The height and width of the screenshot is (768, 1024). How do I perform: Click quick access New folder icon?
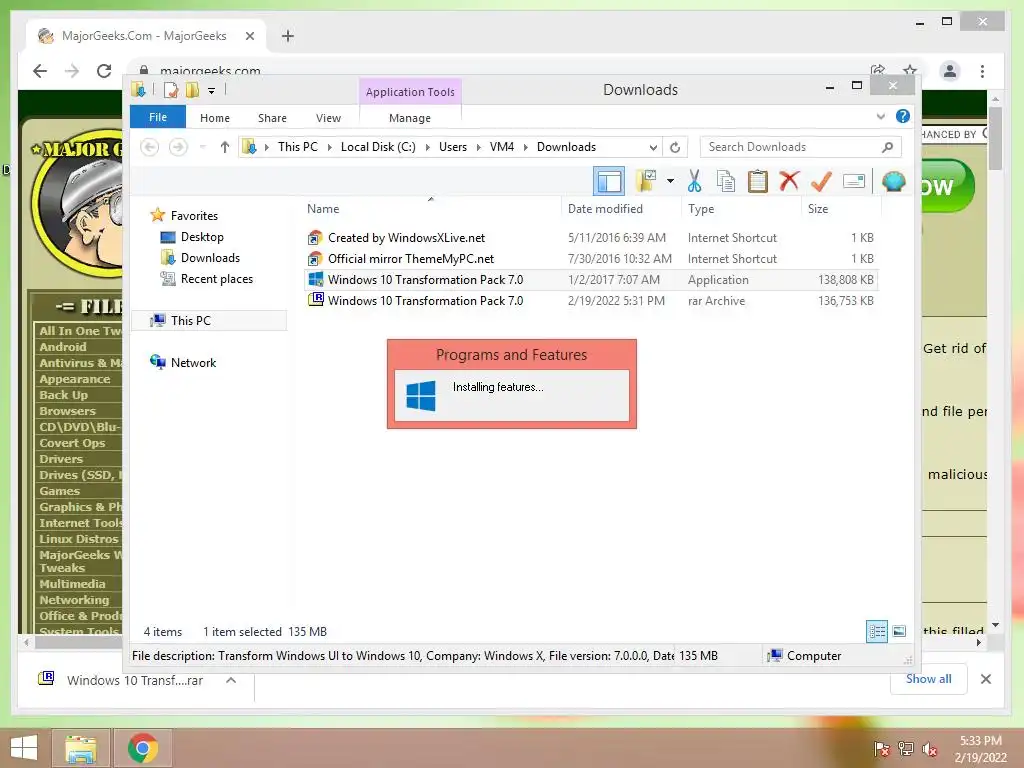192,90
